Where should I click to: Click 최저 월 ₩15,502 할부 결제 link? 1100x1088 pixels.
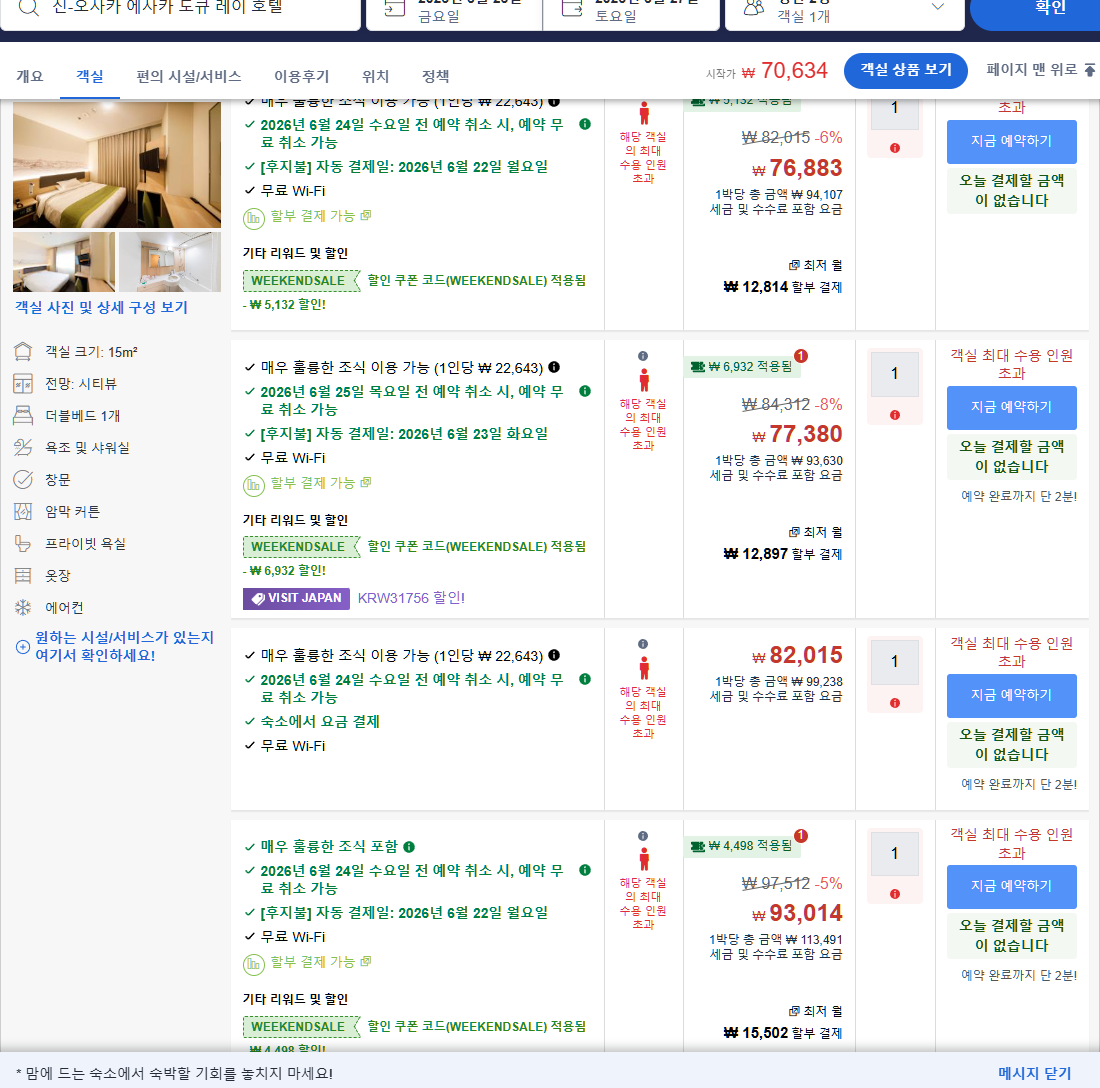pyautogui.click(x=783, y=1022)
